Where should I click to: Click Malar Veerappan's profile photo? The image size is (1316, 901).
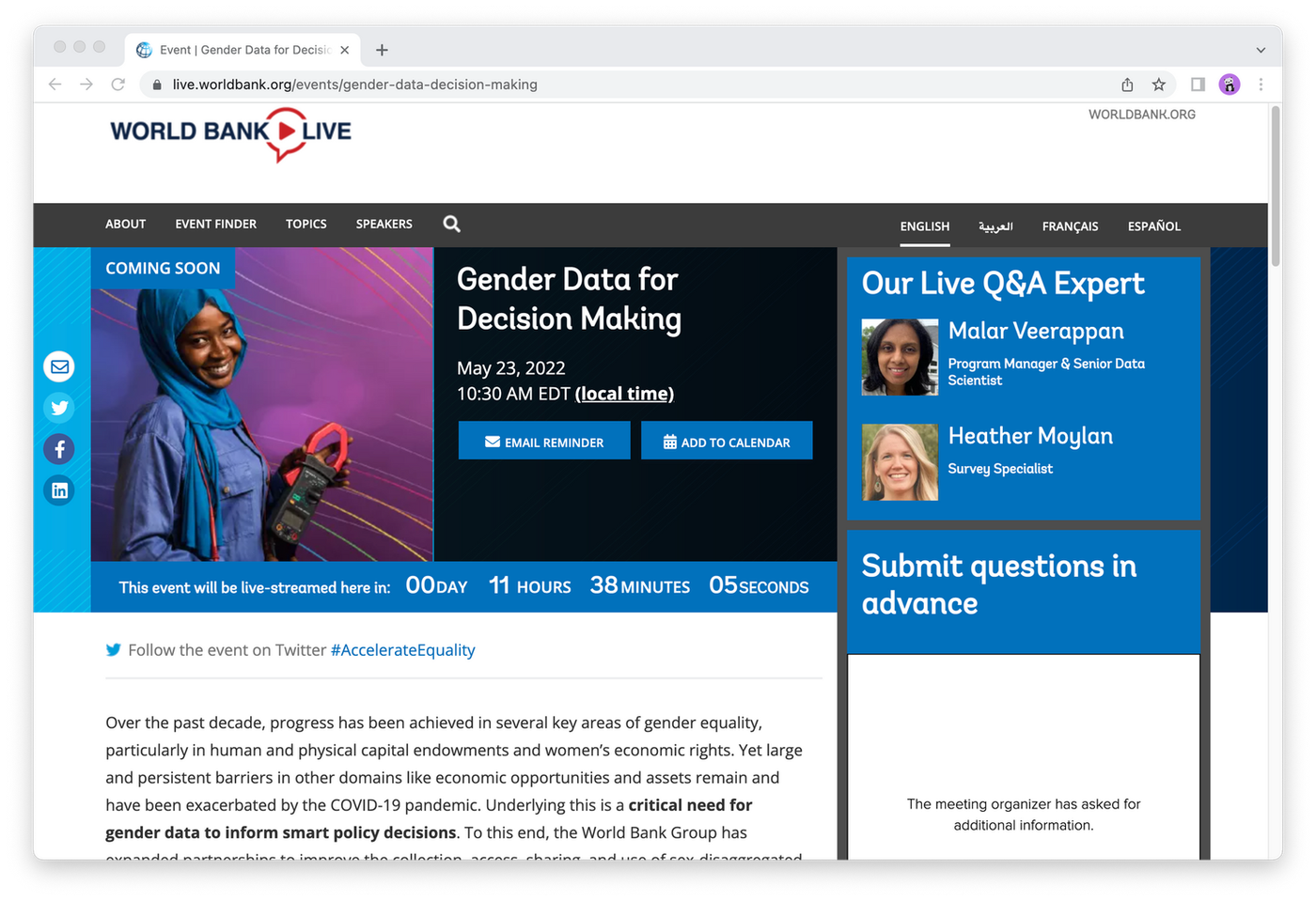[900, 357]
